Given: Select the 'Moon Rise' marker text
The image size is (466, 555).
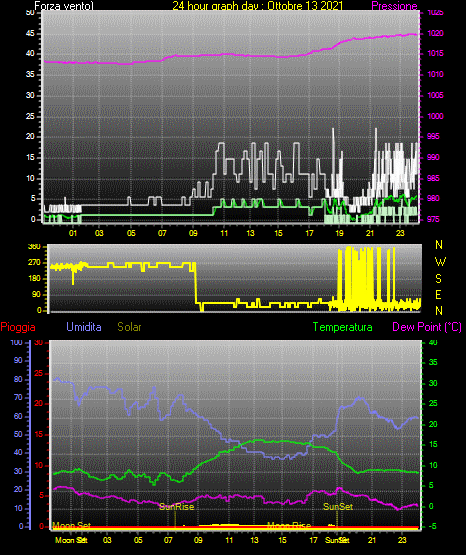Looking at the screenshot, I should point(289,525).
